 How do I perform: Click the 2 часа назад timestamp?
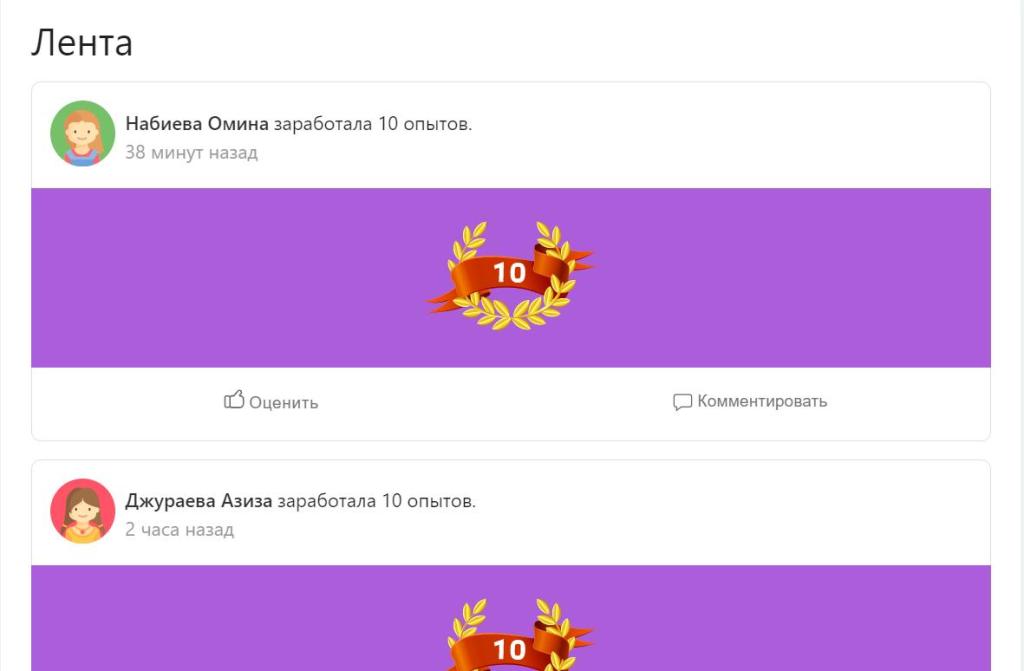click(x=180, y=529)
